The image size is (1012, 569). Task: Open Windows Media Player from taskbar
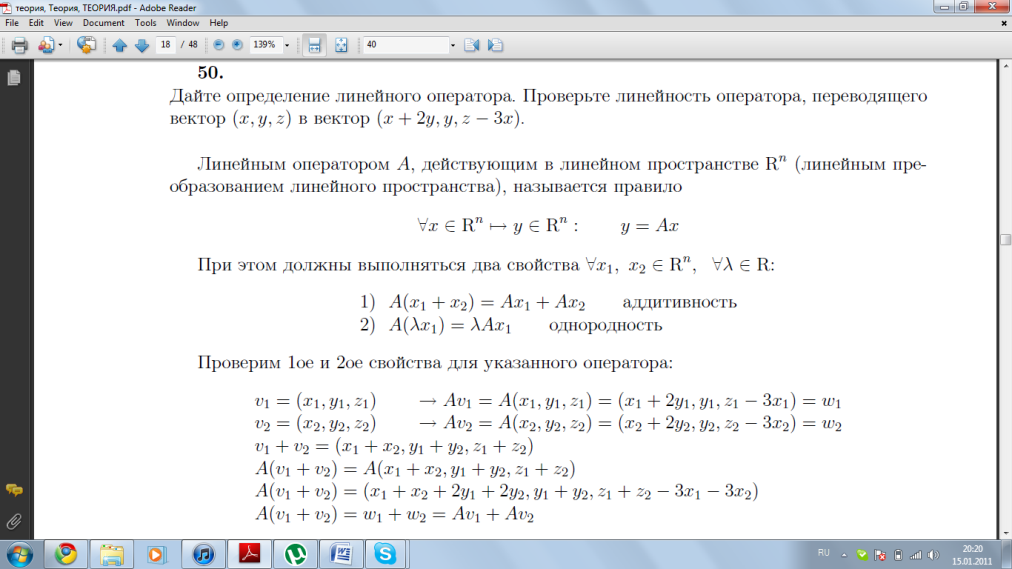156,554
